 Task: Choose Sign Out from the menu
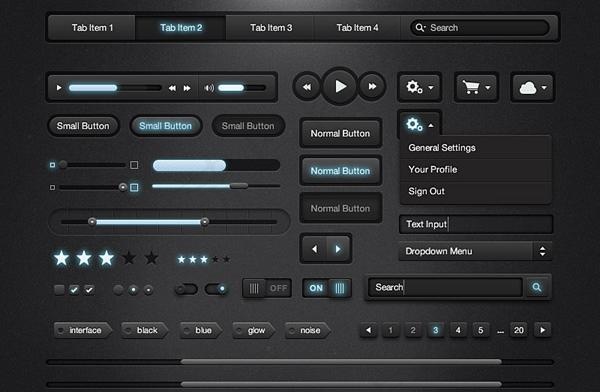[x=476, y=191]
